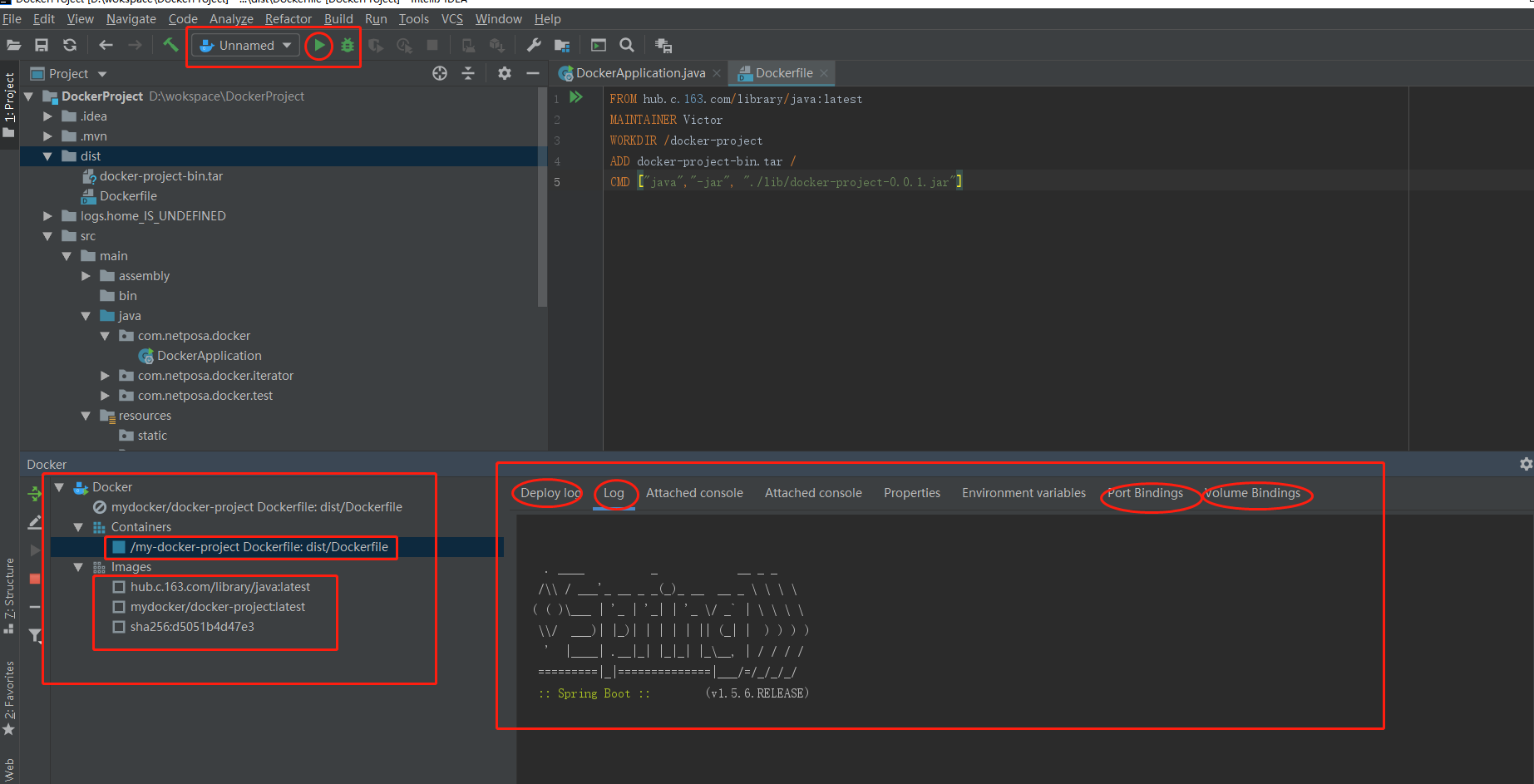Select the sha256:d5051b4d47e3 image
Image resolution: width=1534 pixels, height=784 pixels.
pyautogui.click(x=192, y=627)
